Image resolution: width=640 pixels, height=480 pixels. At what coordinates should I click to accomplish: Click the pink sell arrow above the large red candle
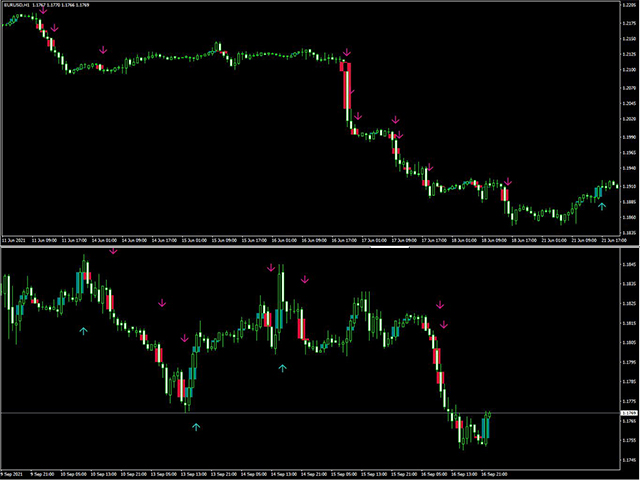347,52
